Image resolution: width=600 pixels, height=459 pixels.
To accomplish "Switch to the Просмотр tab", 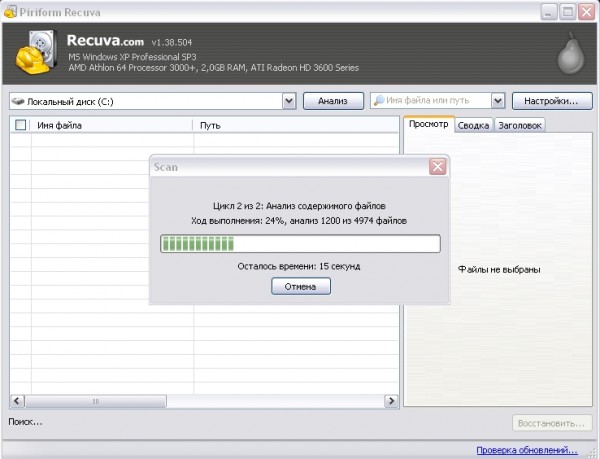I will (429, 124).
